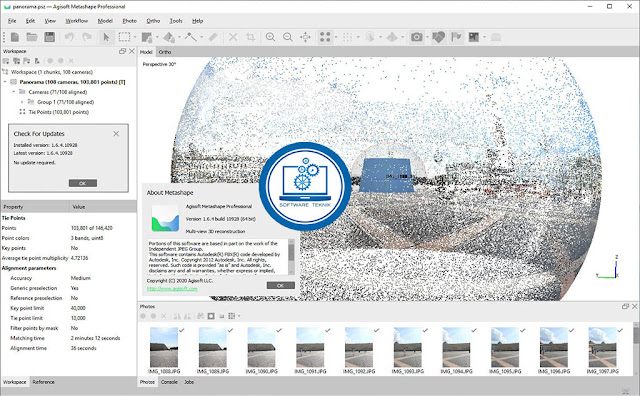Show the Point Cloud four-dot view icon
The image size is (640, 396).
(x=325, y=37)
